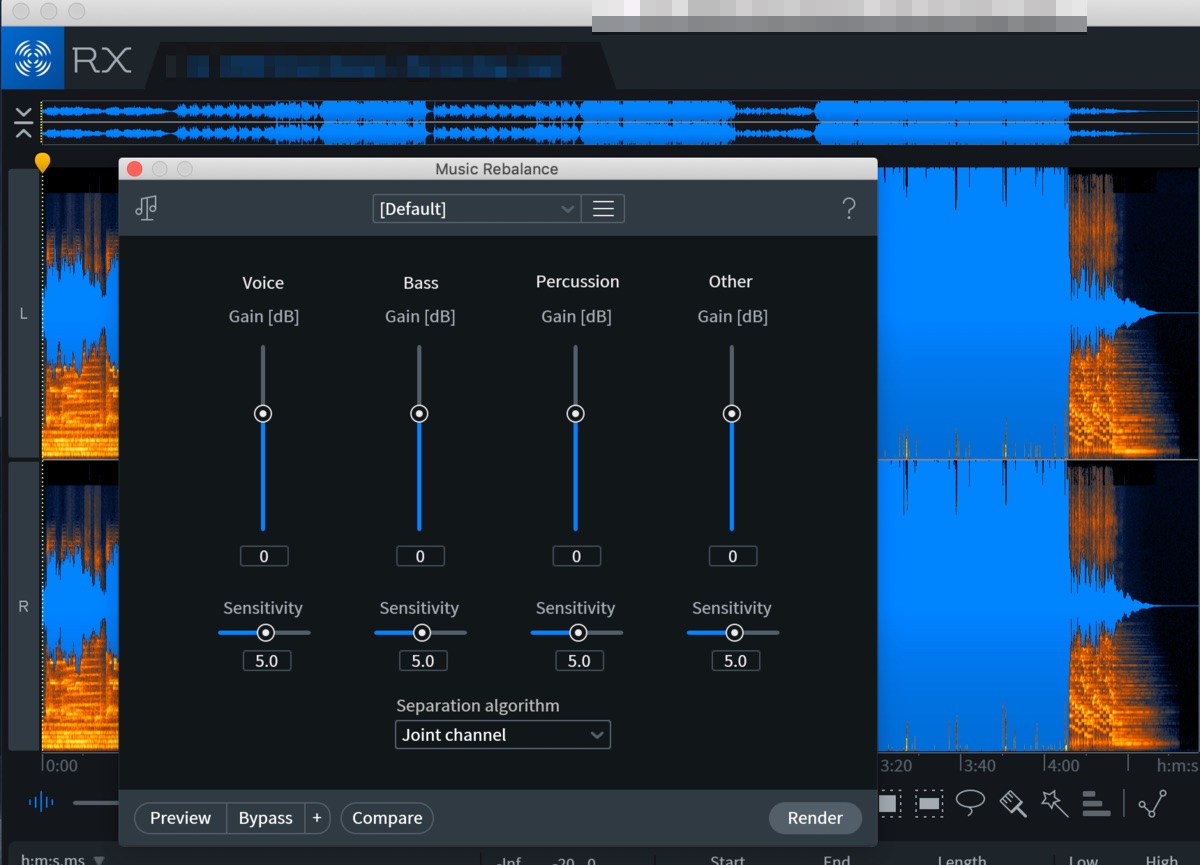This screenshot has height=865, width=1200.
Task: Click the Other sensitivity value field
Action: pos(735,660)
